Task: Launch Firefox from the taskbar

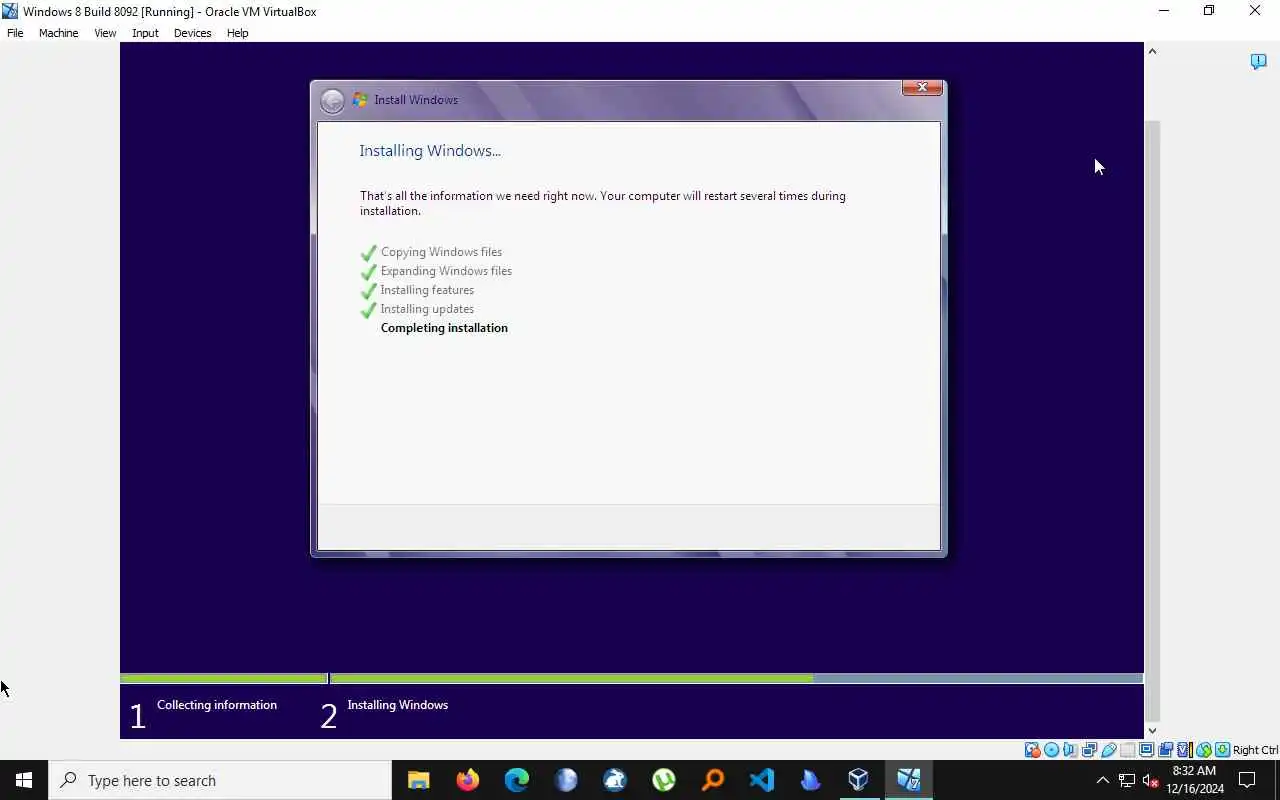Action: (467, 780)
